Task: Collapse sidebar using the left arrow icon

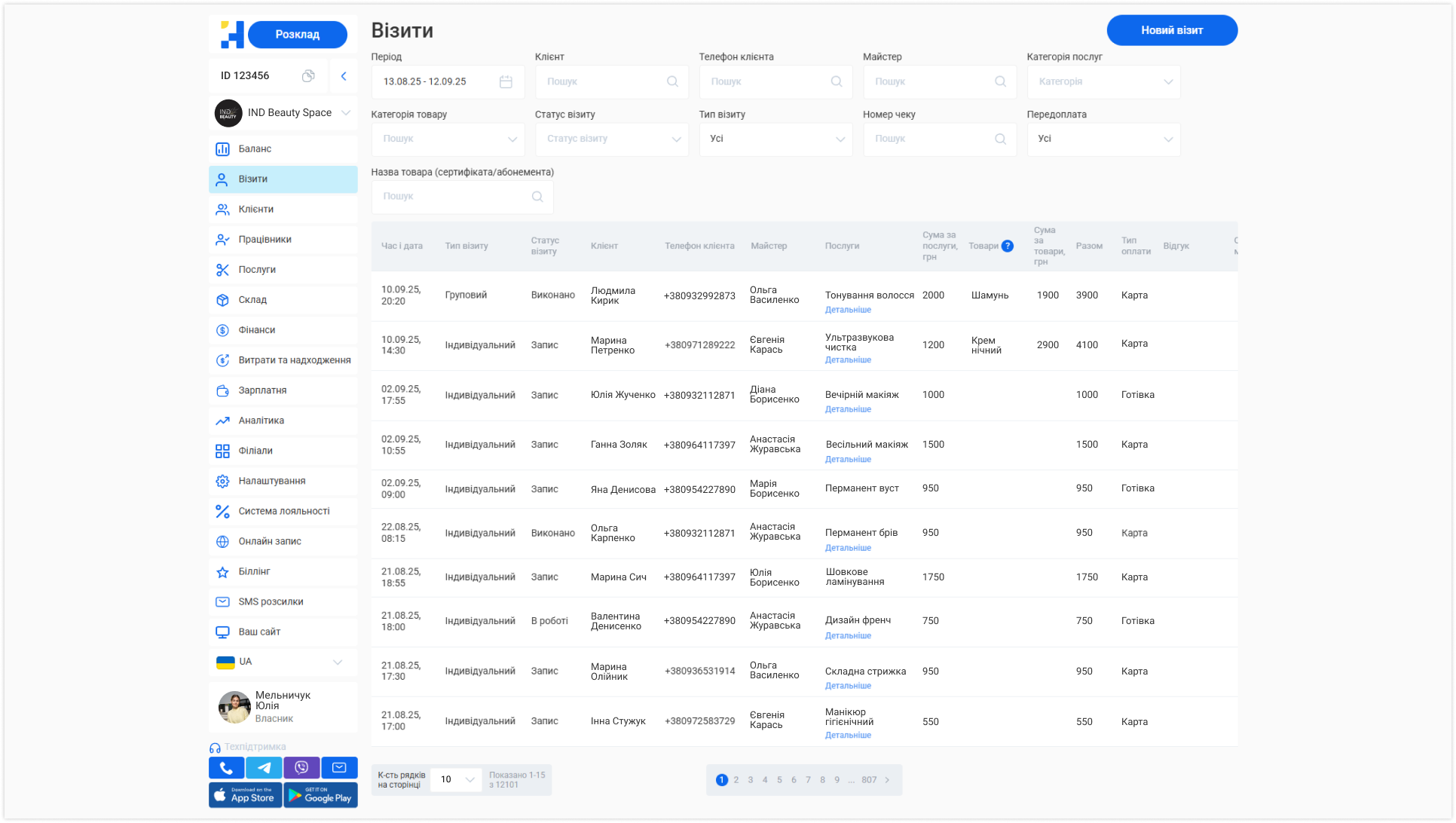Action: click(x=344, y=75)
